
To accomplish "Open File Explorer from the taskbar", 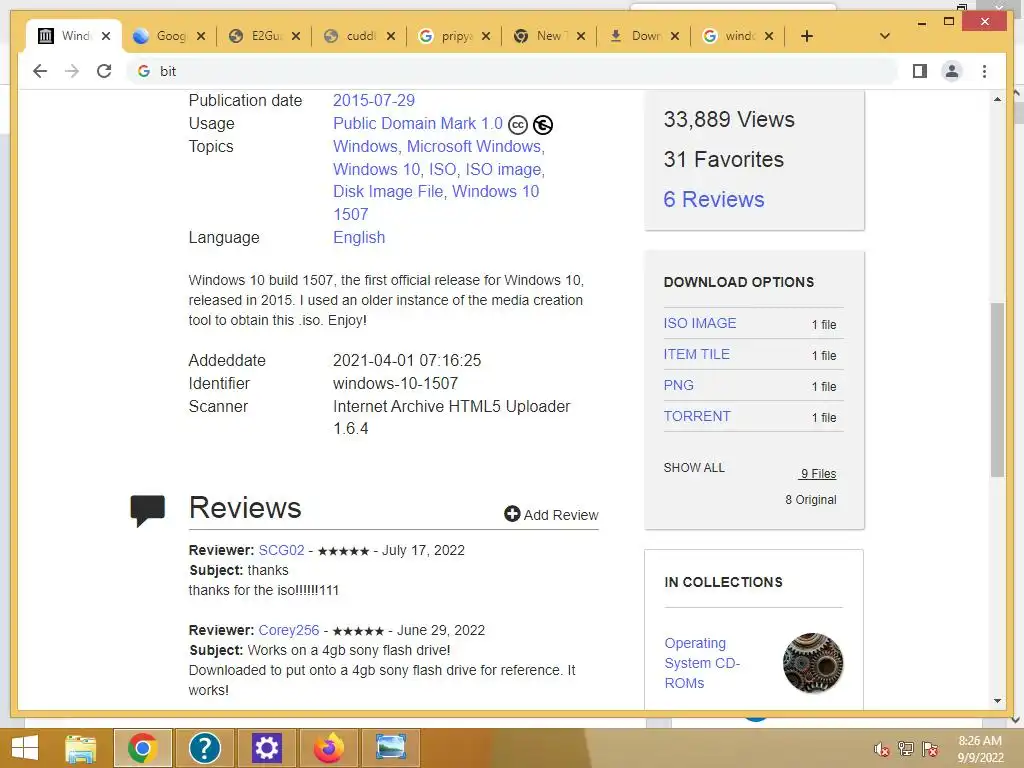I will coord(80,748).
